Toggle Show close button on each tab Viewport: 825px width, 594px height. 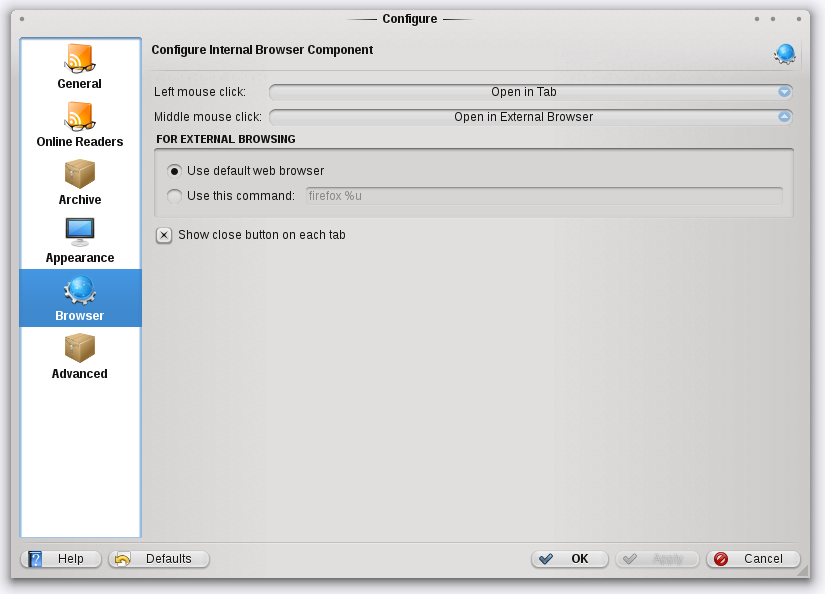[x=164, y=235]
